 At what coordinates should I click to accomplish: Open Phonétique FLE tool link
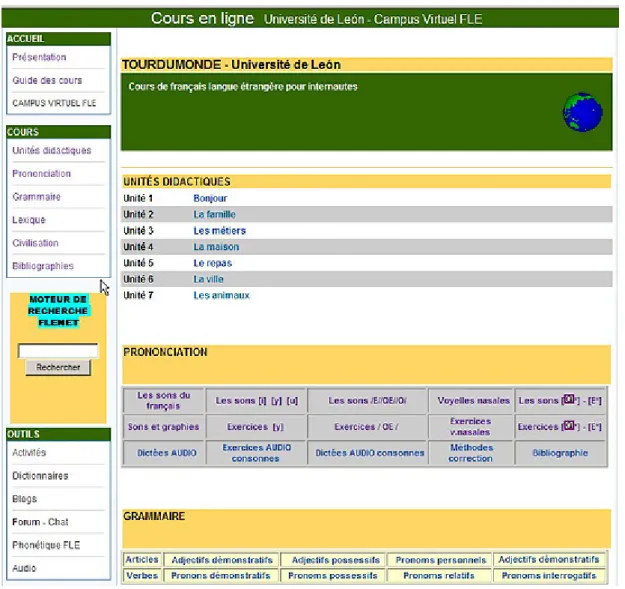pos(46,545)
